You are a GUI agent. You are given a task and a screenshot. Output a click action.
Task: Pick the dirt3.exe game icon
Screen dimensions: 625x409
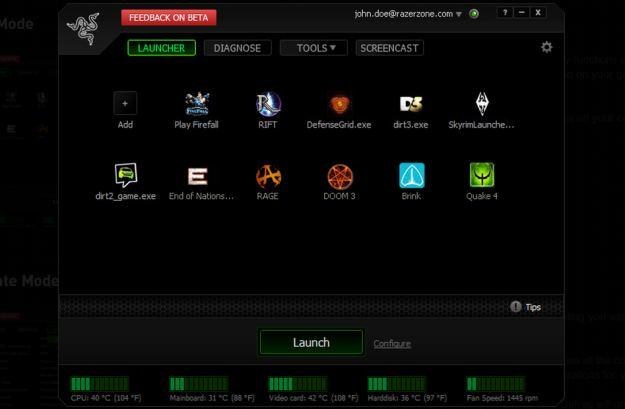click(x=411, y=104)
